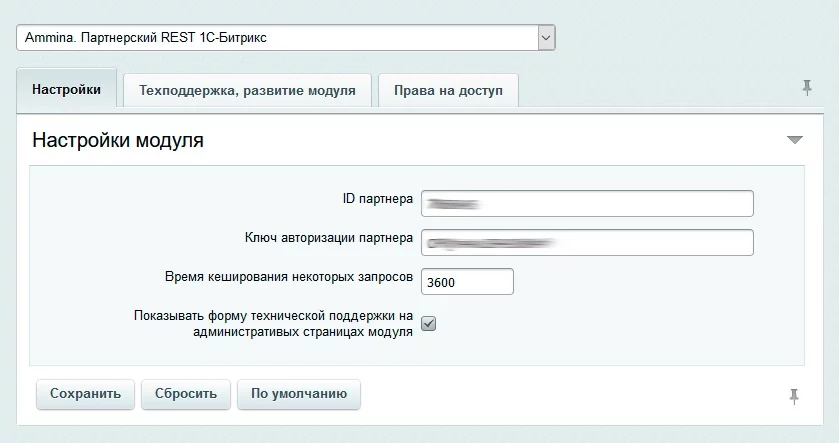Click the pin icon beside the bottom buttons
Screen dimensions: 839x443
click(794, 396)
